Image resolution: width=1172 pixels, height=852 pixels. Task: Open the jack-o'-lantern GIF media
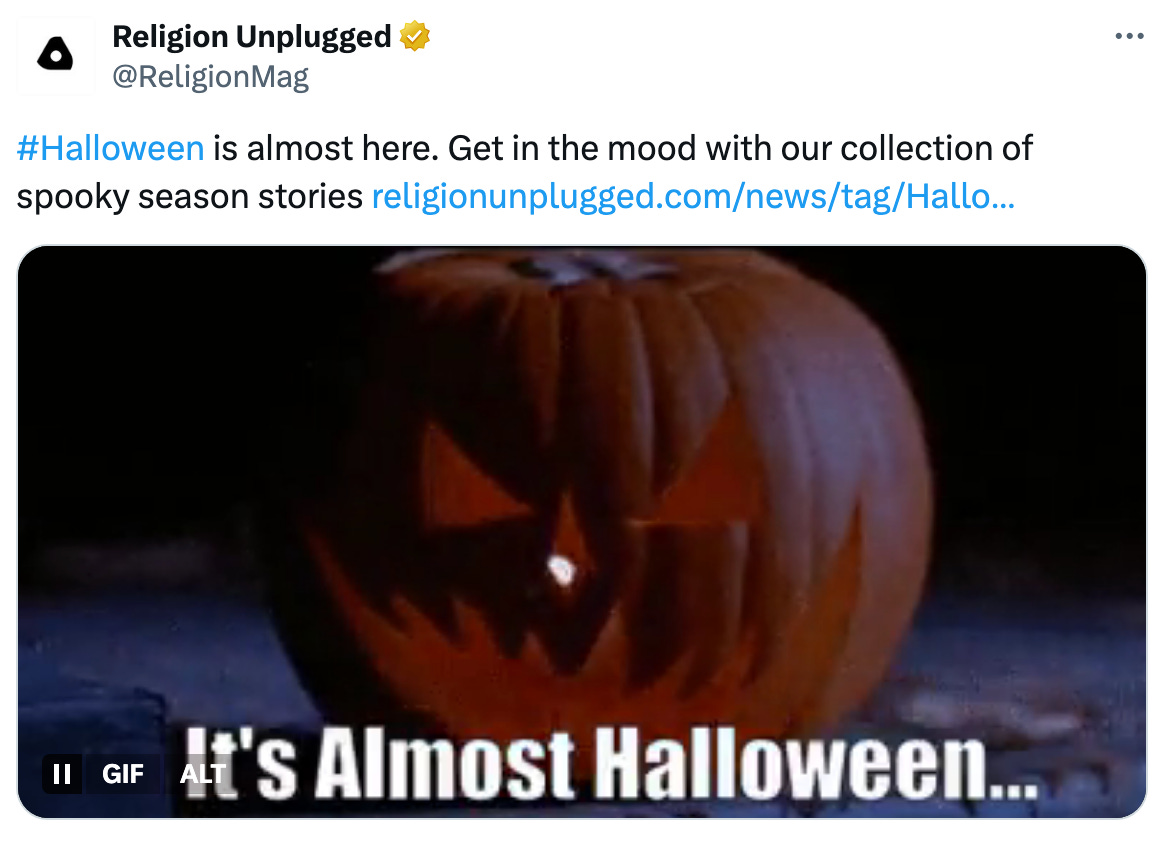[x=582, y=532]
